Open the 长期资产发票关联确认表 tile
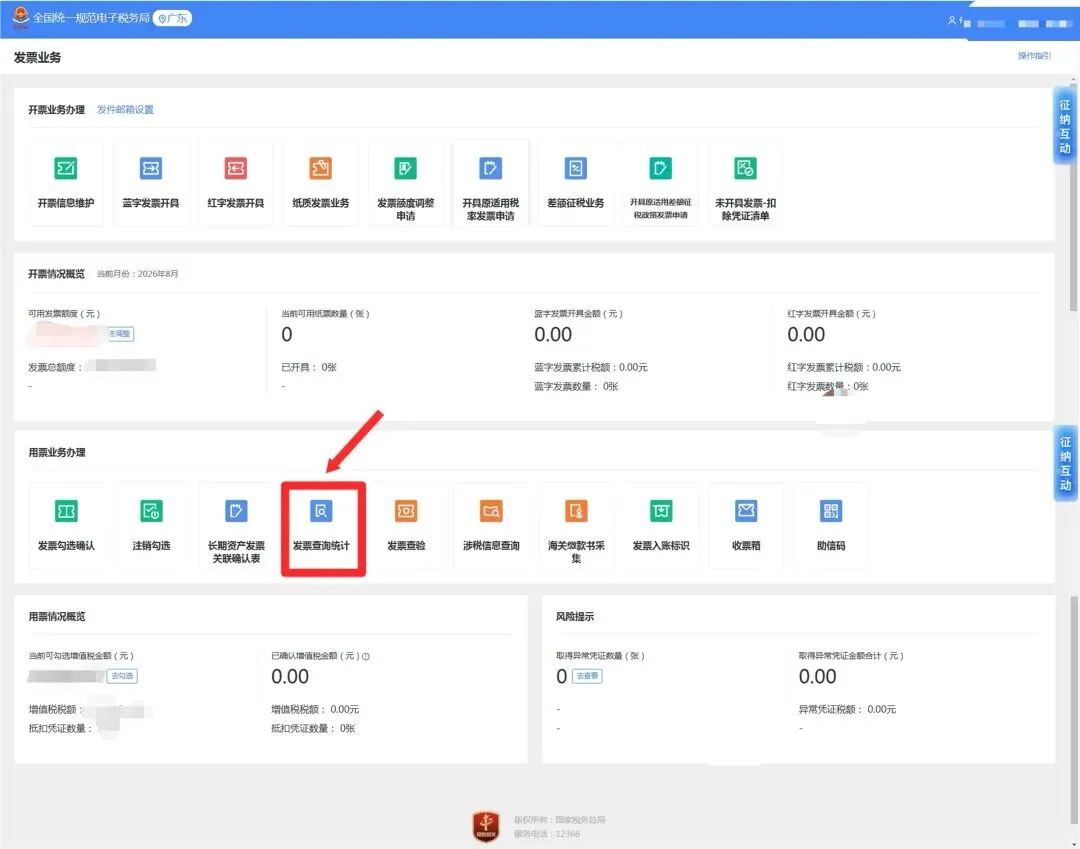1080x849 pixels. click(236, 525)
